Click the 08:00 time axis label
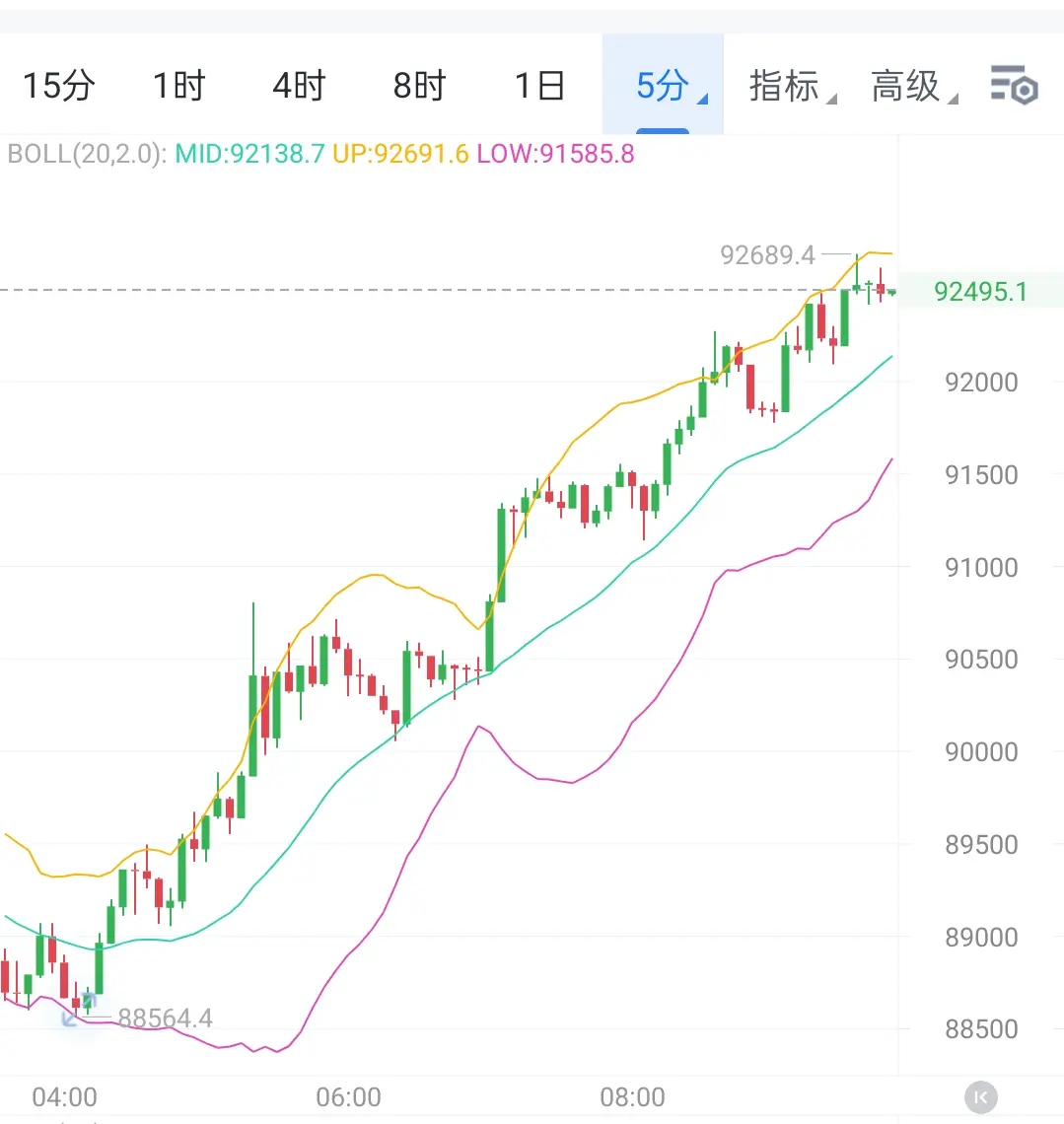 tap(632, 1096)
